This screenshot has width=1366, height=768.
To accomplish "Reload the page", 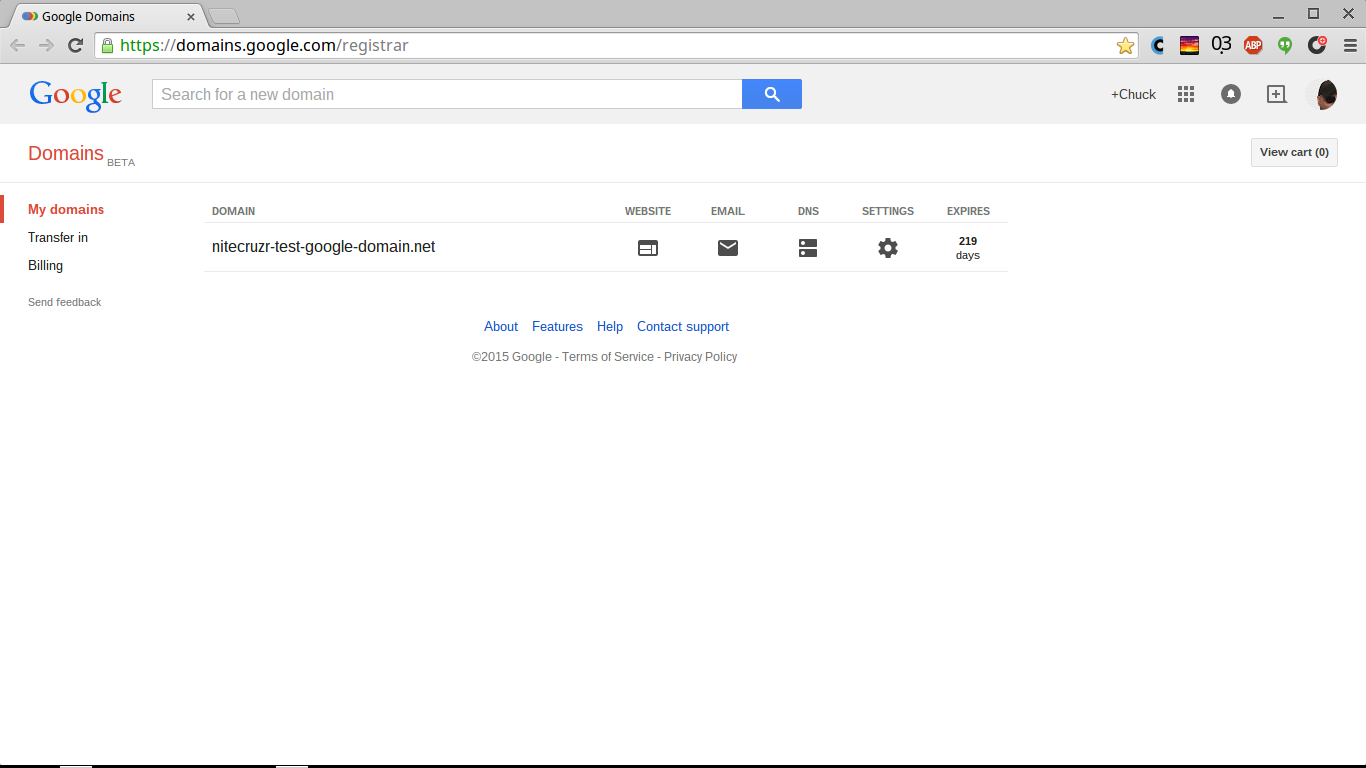I will [x=75, y=45].
